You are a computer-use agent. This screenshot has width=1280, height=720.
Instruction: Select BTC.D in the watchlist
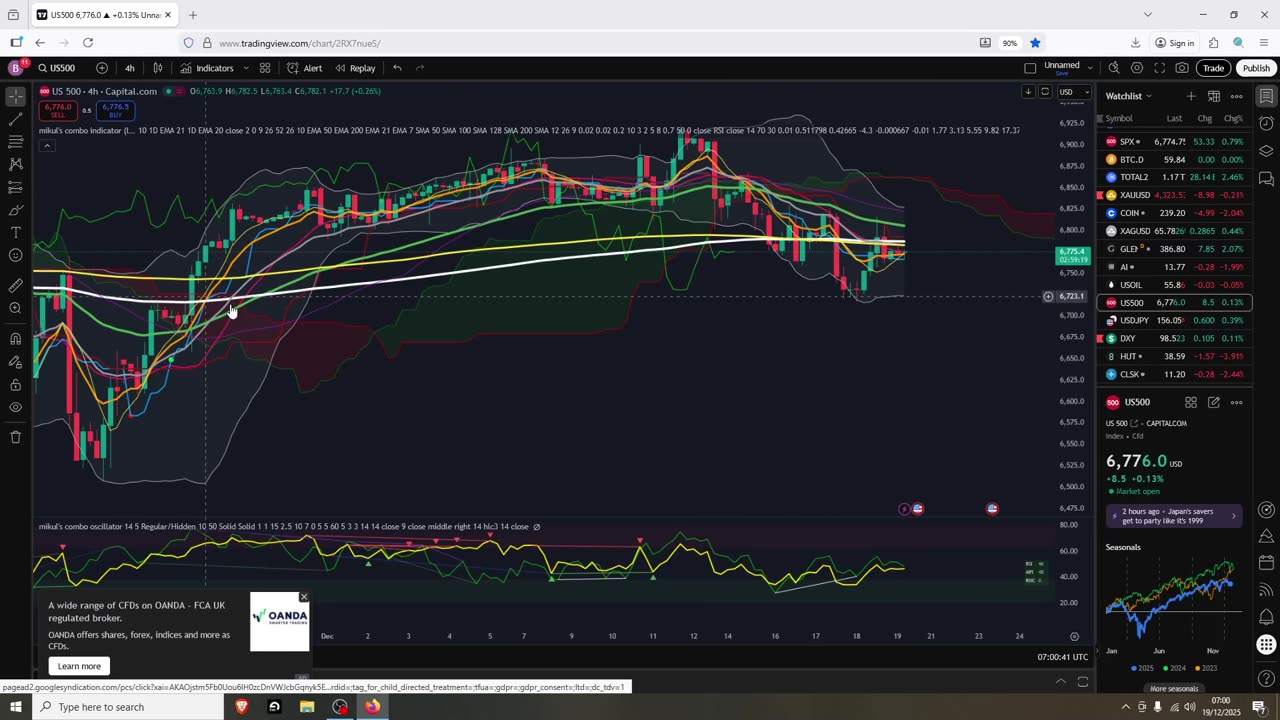tap(1174, 159)
